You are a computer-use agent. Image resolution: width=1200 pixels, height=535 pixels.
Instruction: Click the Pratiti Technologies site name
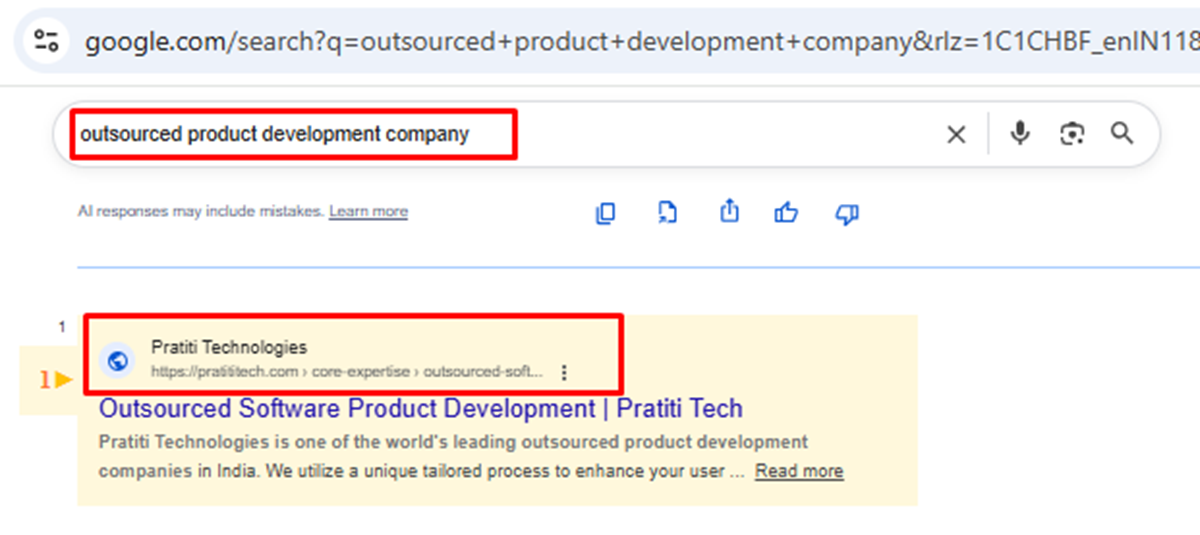point(229,347)
